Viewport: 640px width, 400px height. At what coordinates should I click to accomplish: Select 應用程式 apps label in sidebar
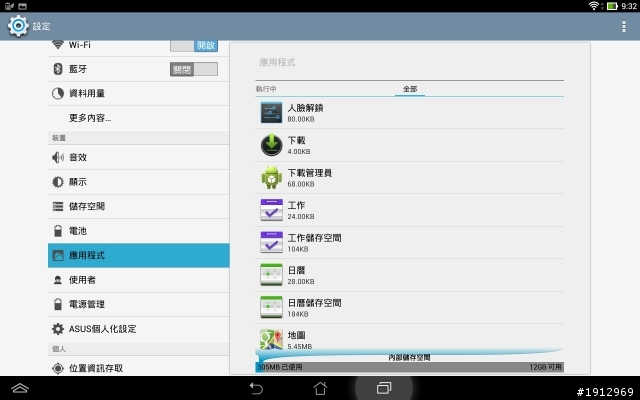click(87, 256)
